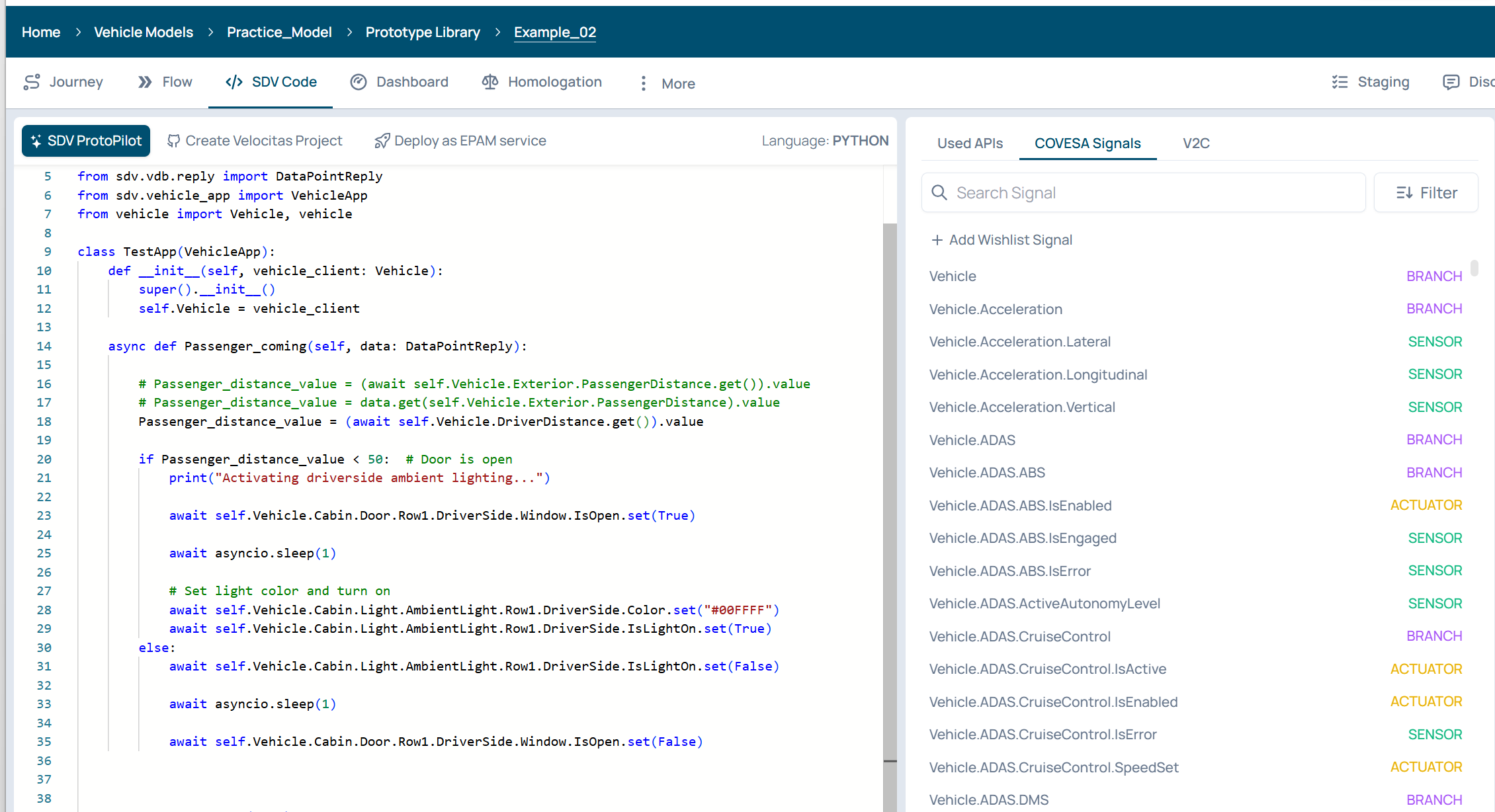Viewport: 1495px width, 812px height.
Task: Open the signal Filter options
Action: click(x=1426, y=192)
